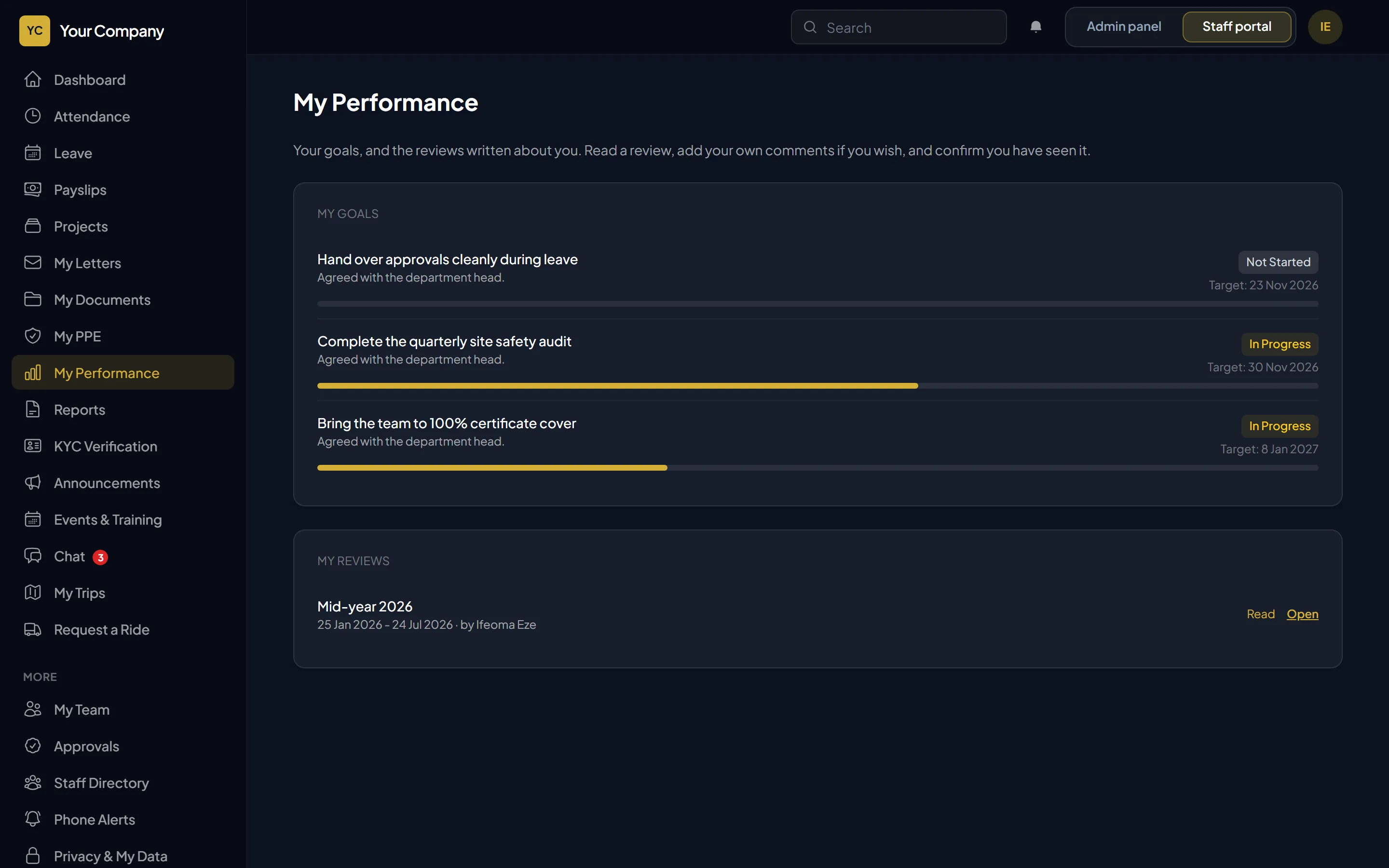1389x868 pixels.
Task: Click the Your Company logo badge
Action: [34, 30]
